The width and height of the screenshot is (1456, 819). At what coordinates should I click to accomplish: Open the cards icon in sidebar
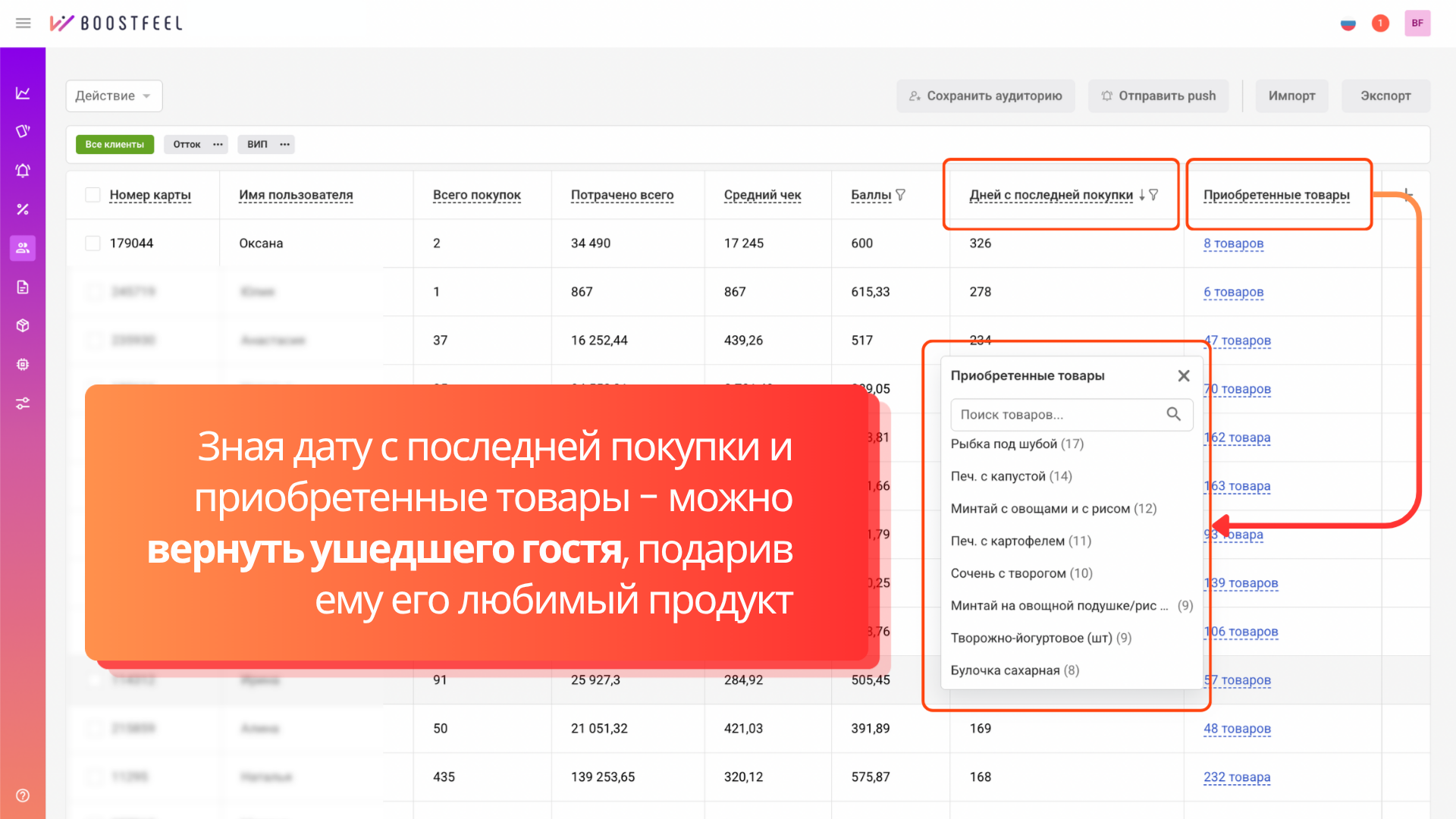(x=23, y=132)
